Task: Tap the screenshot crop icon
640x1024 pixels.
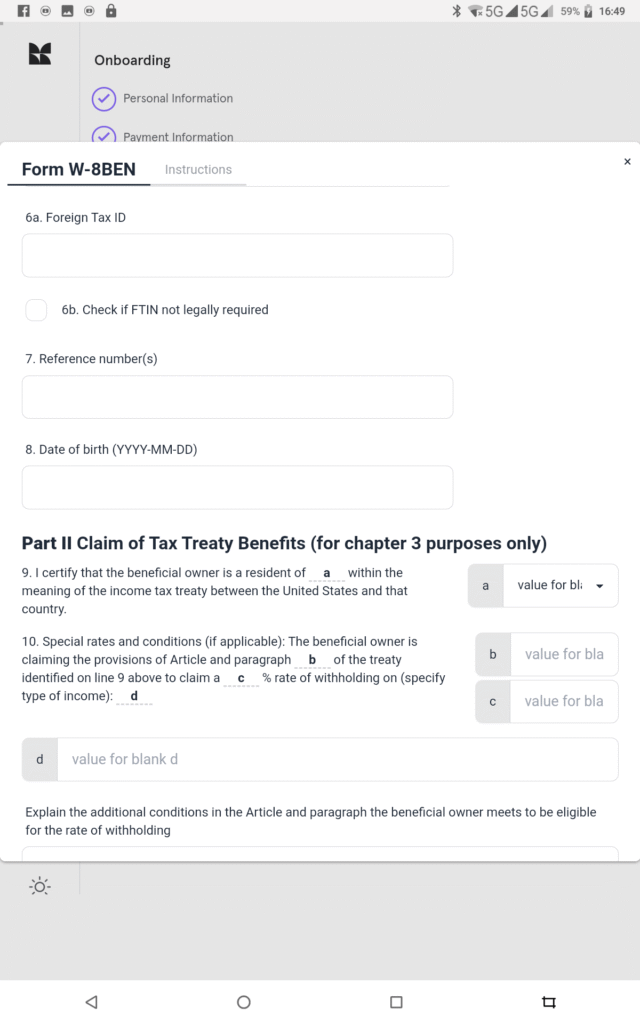Action: pos(548,1001)
